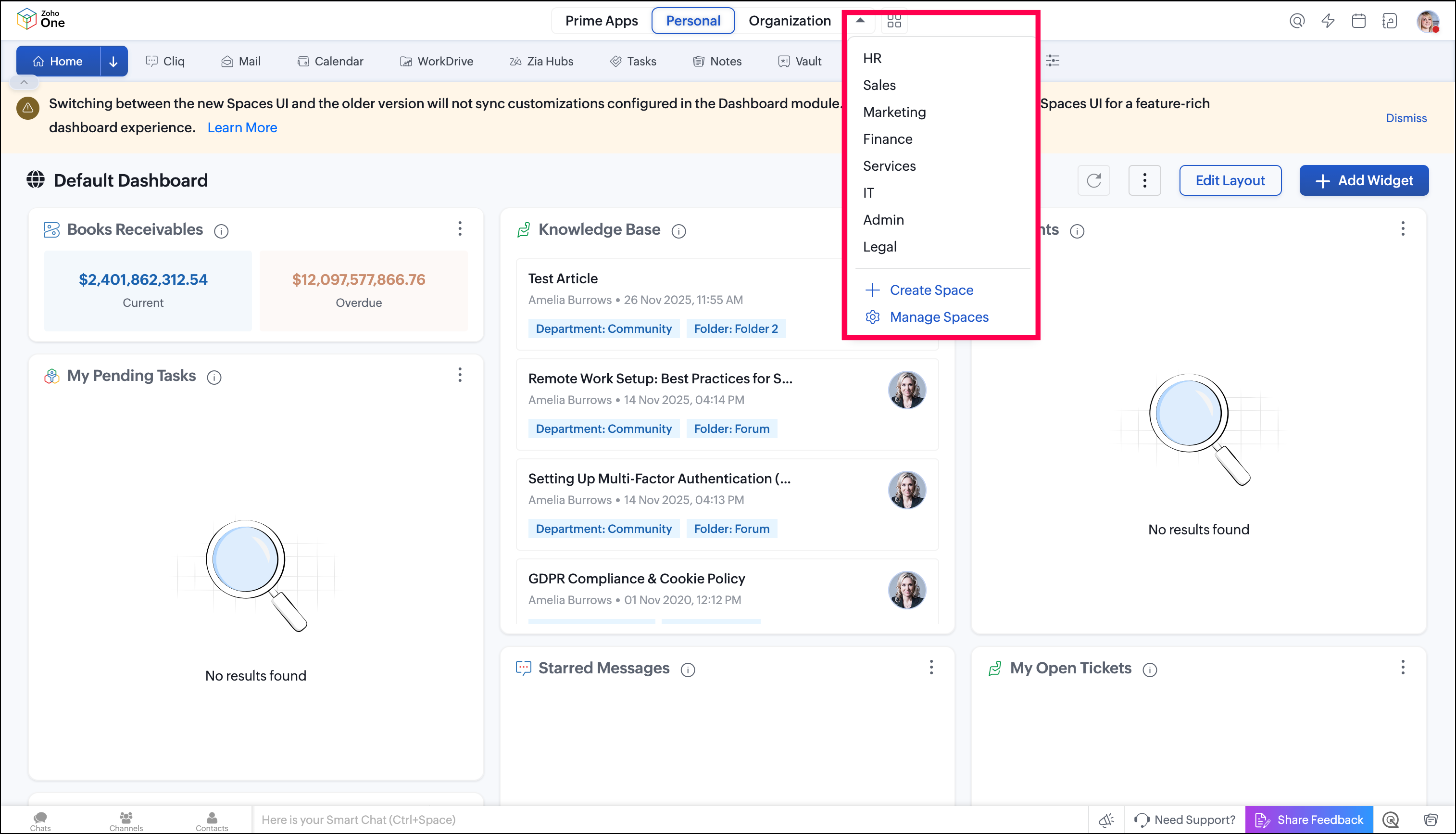Open the WorkDrive tab
This screenshot has height=834, width=1456.
[x=436, y=61]
